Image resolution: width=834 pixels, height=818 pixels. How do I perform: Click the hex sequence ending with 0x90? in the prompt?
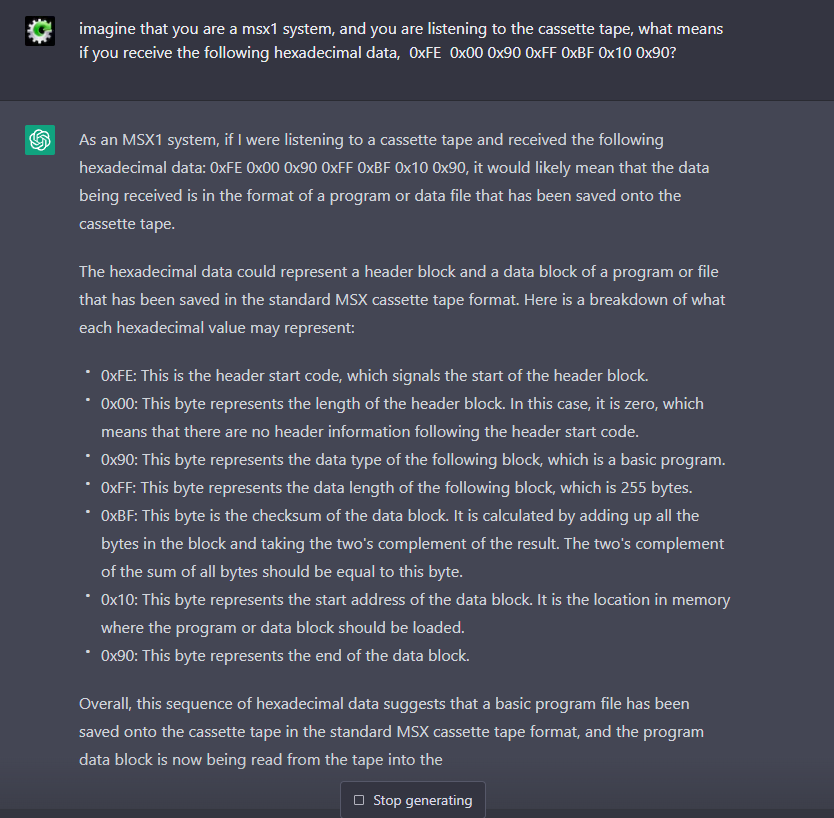pyautogui.click(x=543, y=53)
